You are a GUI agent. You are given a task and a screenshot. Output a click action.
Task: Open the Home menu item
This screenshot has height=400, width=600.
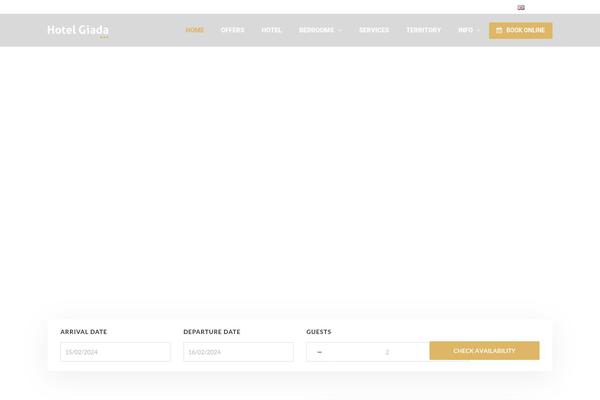tap(194, 30)
